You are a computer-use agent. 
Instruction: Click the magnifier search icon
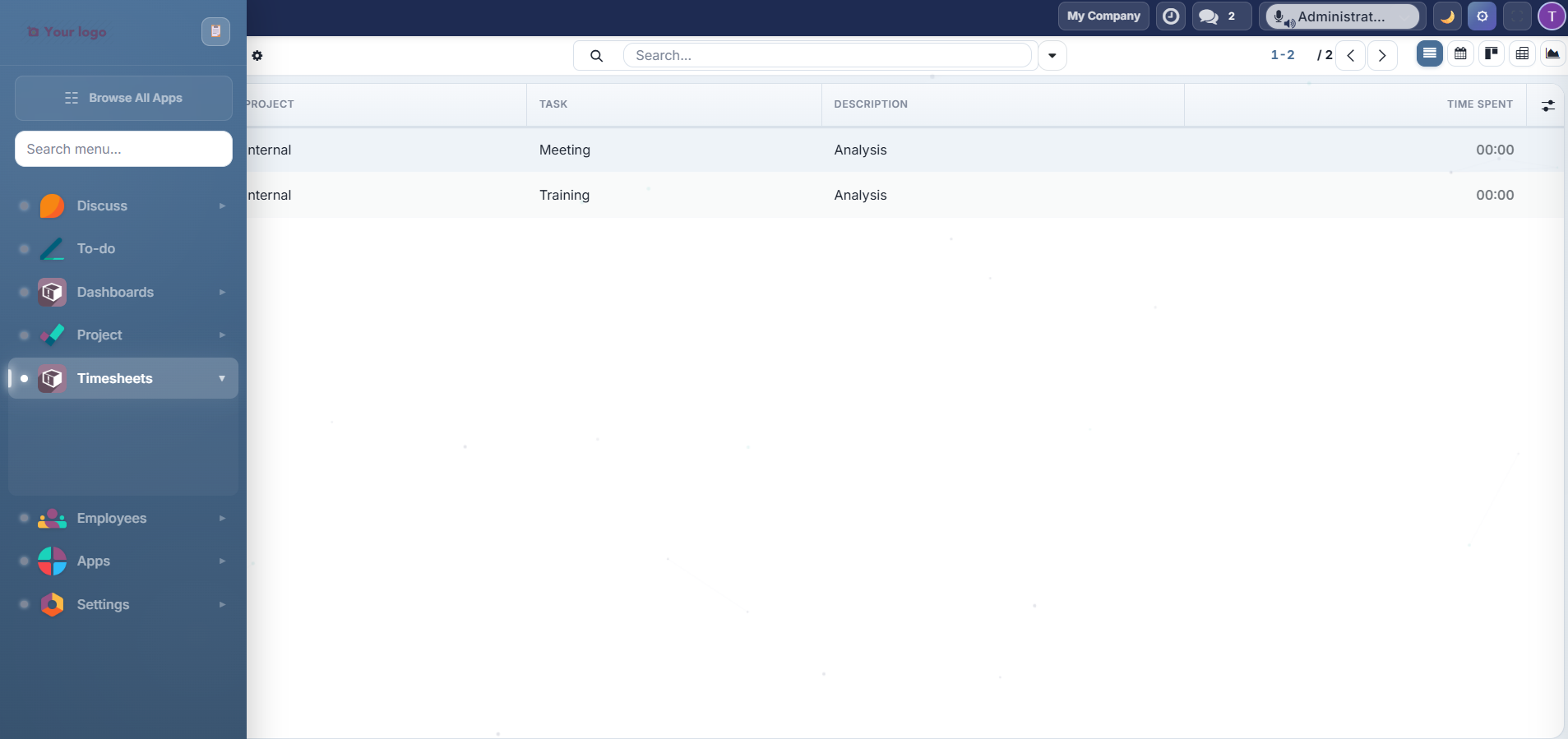click(597, 56)
